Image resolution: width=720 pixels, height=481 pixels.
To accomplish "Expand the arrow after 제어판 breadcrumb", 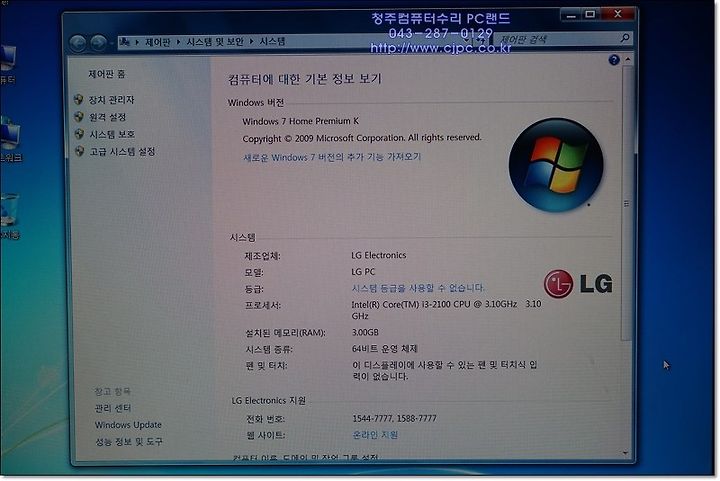I will 178,42.
